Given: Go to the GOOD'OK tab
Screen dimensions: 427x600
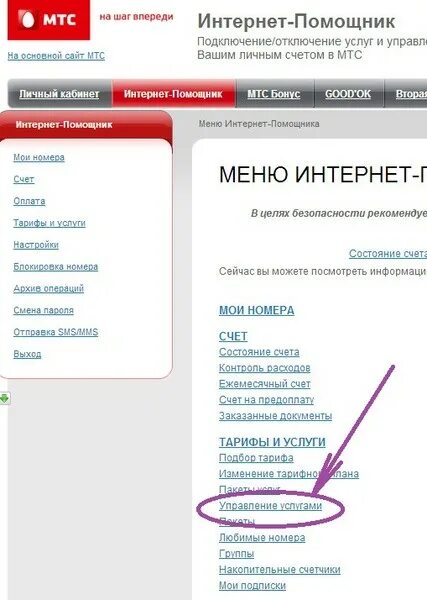Looking at the screenshot, I should point(348,94).
